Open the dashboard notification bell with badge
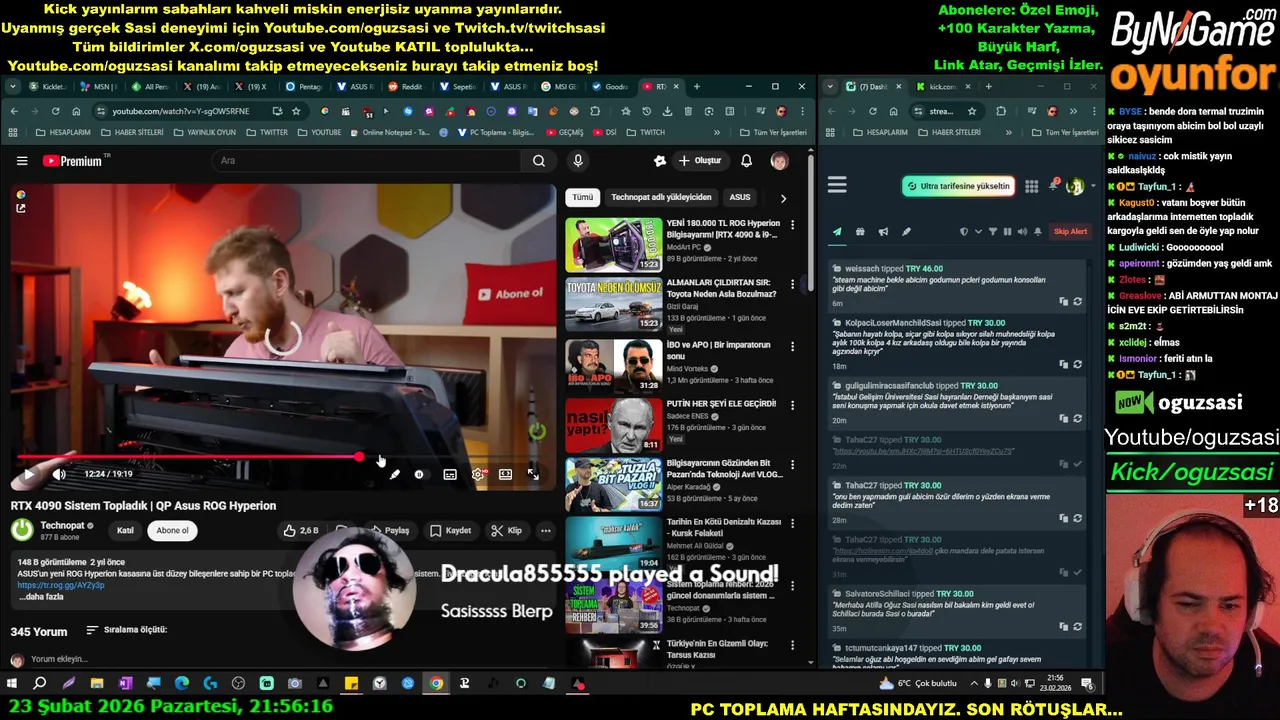The image size is (1280, 720). pos(1053,186)
